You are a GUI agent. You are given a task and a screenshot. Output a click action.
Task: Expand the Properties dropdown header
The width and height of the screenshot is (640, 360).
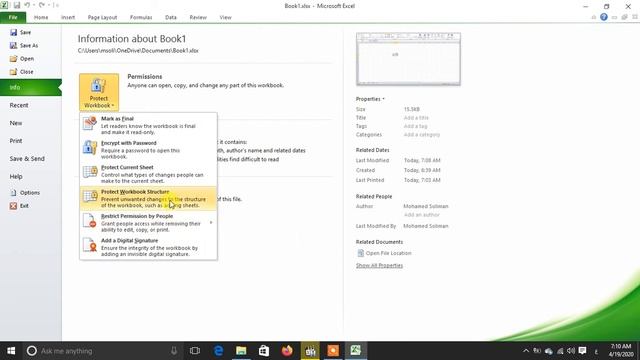point(370,99)
